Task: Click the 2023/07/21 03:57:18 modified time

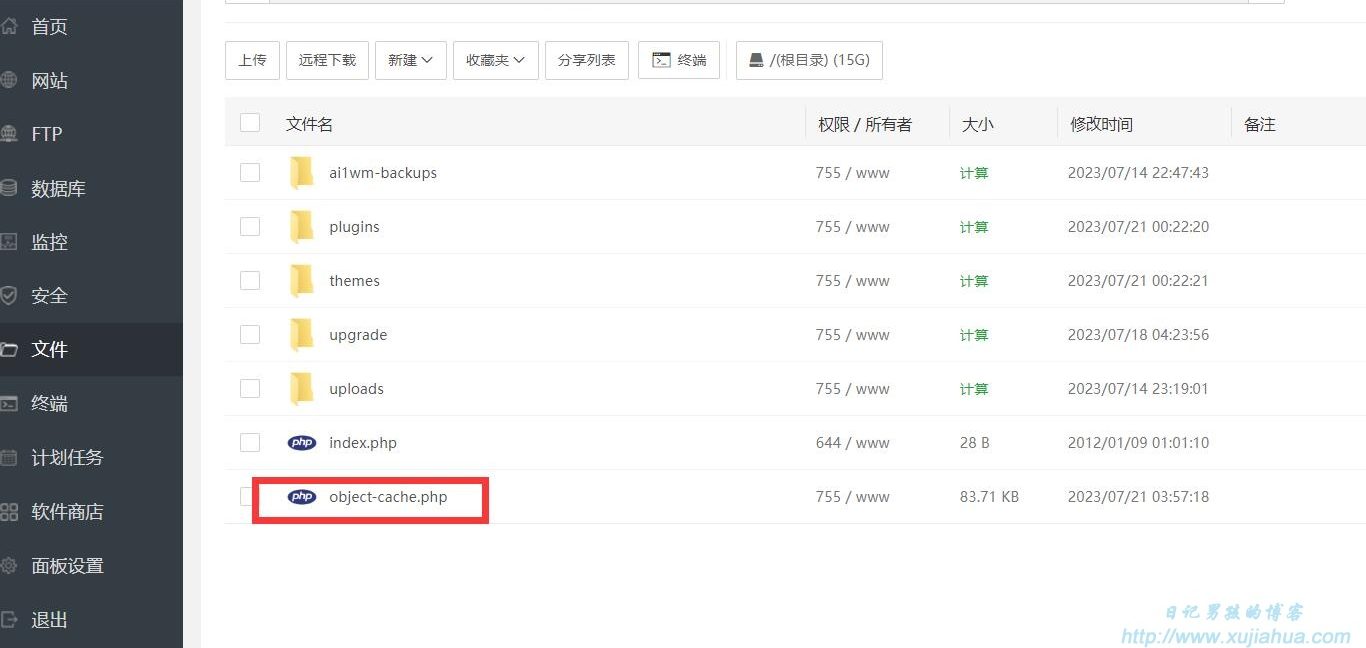Action: tap(1138, 497)
